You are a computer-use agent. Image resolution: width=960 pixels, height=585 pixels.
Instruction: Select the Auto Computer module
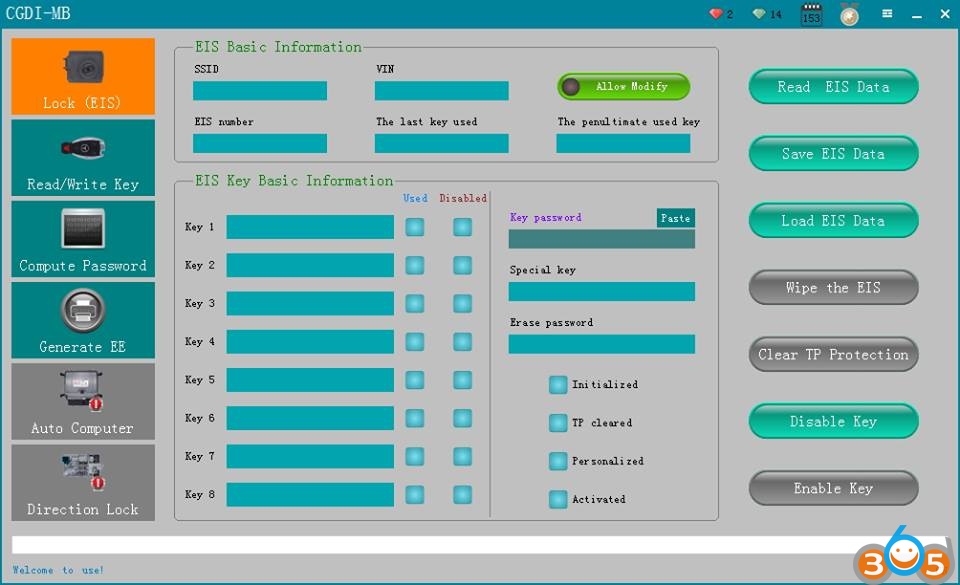(83, 401)
